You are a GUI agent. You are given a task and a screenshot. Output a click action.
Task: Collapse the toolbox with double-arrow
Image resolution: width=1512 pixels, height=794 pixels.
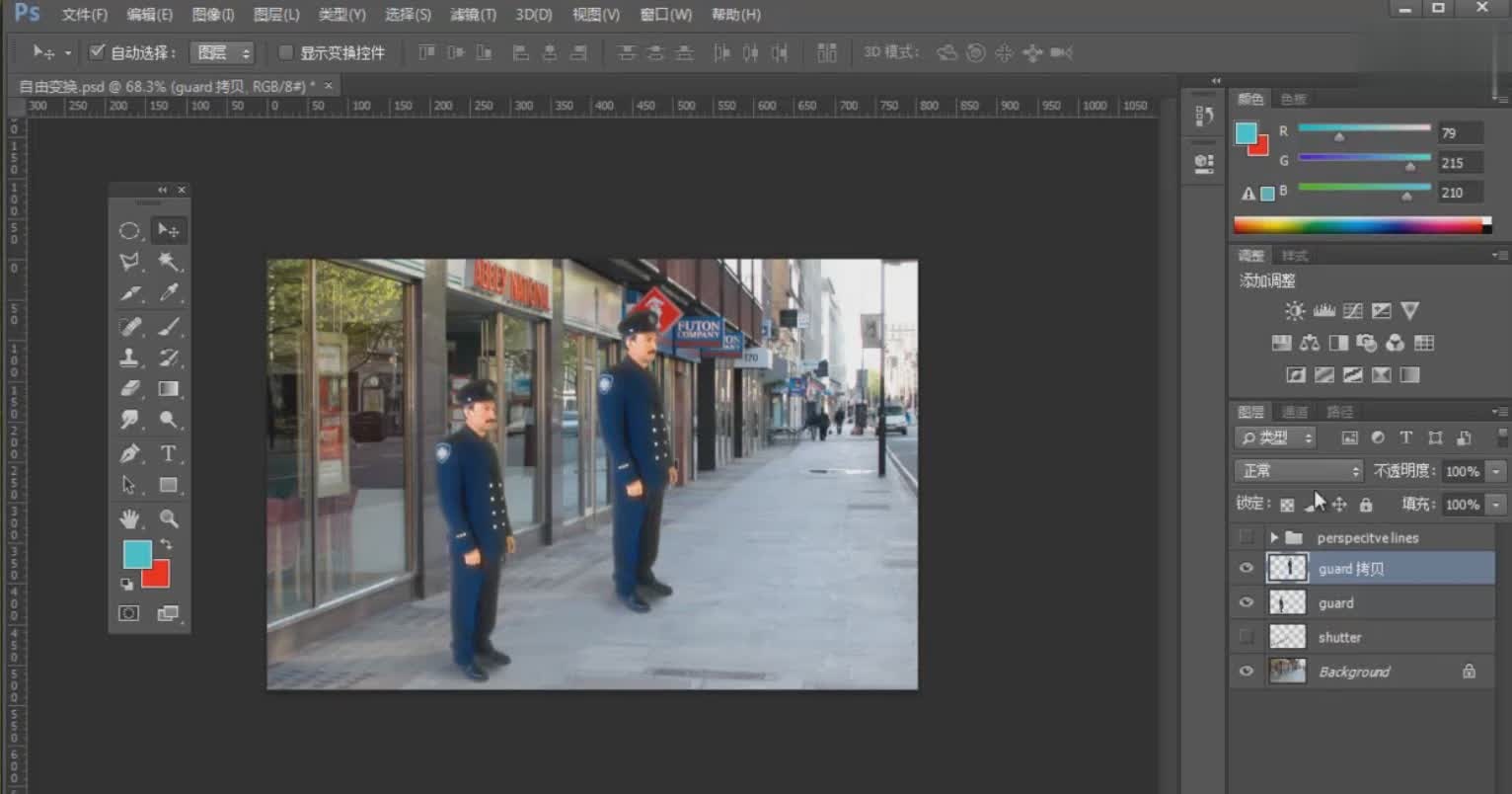pos(163,190)
